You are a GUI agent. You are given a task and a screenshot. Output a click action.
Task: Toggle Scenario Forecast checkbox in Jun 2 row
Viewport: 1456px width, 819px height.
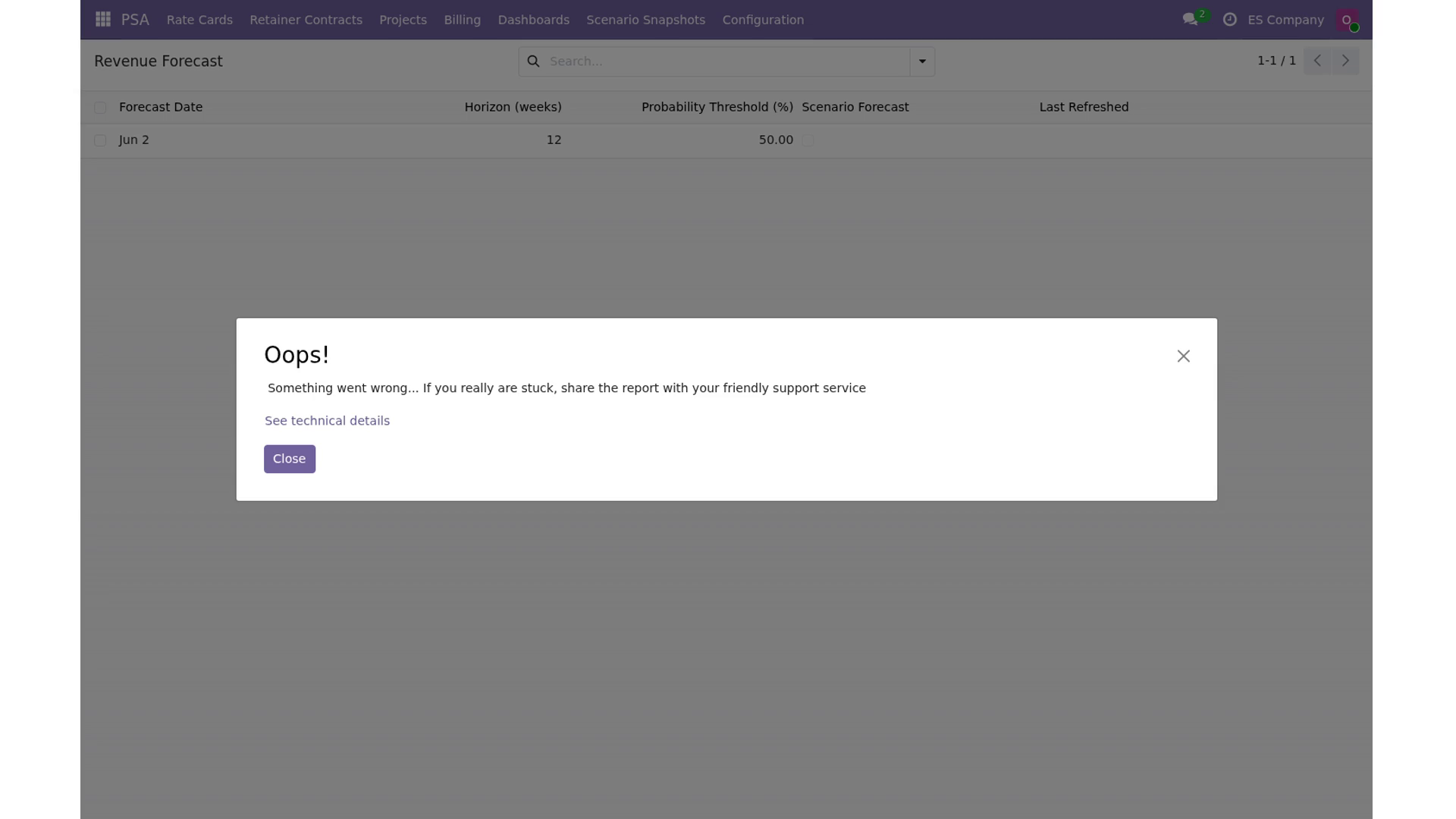(808, 140)
